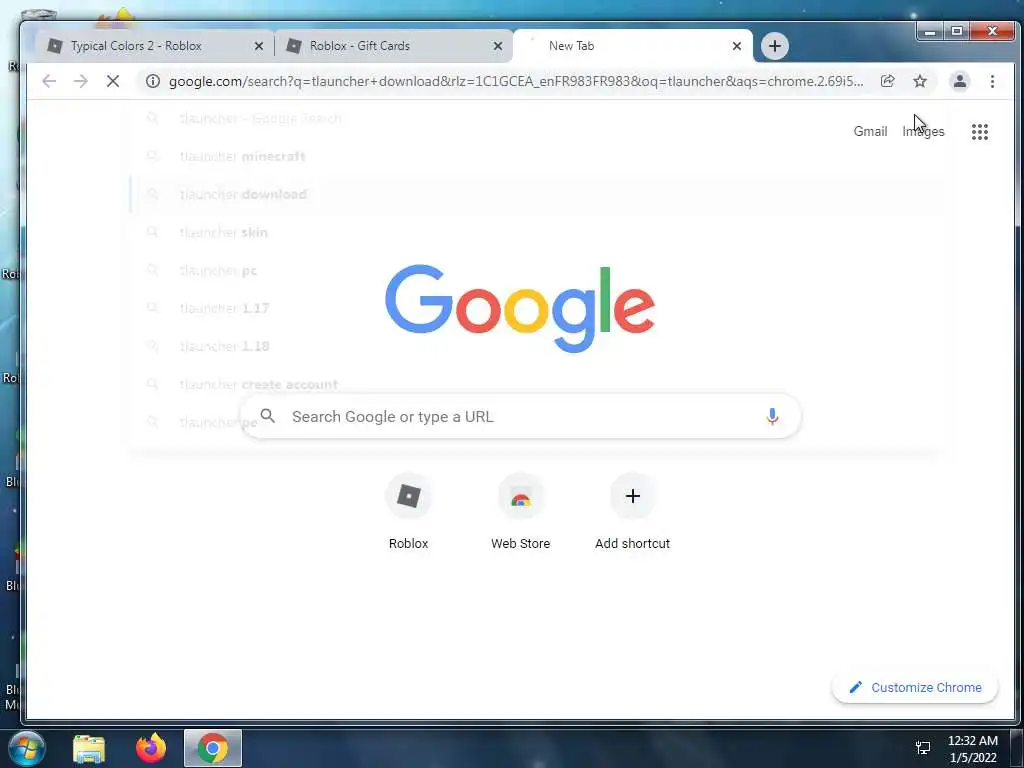Select the tlauncher download suggestion
1024x768 pixels.
[536, 195]
